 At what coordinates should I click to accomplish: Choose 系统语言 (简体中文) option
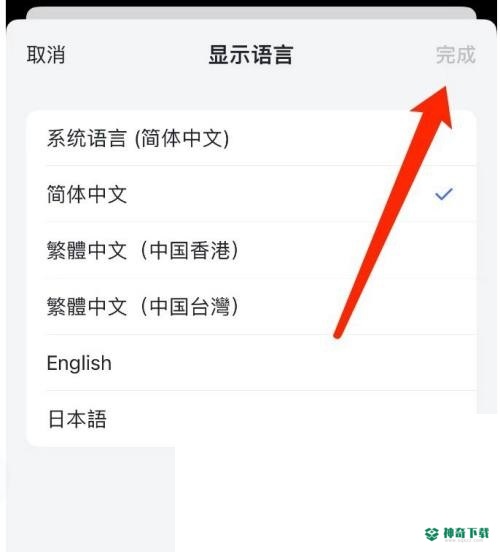(x=251, y=138)
